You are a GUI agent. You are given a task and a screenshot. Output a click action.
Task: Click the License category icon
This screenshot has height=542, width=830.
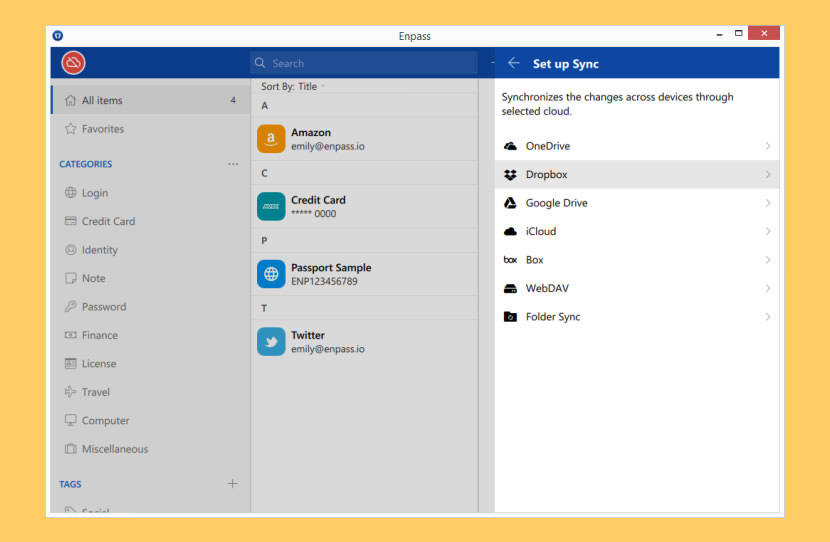click(70, 364)
